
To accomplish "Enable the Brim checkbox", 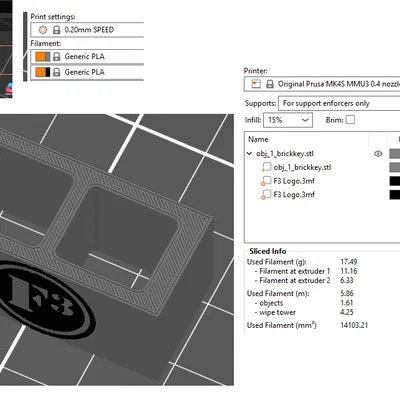I will click(350, 120).
